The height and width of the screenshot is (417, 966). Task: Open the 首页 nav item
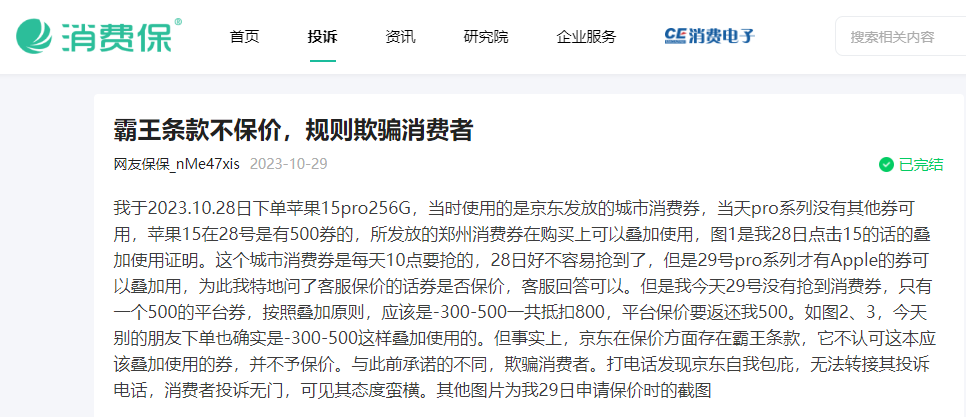coord(245,36)
